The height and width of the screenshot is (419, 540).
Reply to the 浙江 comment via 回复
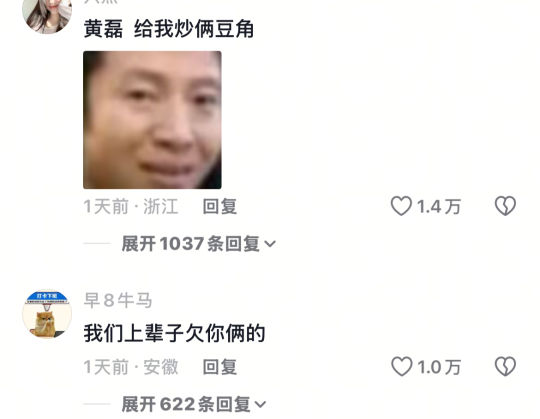(220, 207)
